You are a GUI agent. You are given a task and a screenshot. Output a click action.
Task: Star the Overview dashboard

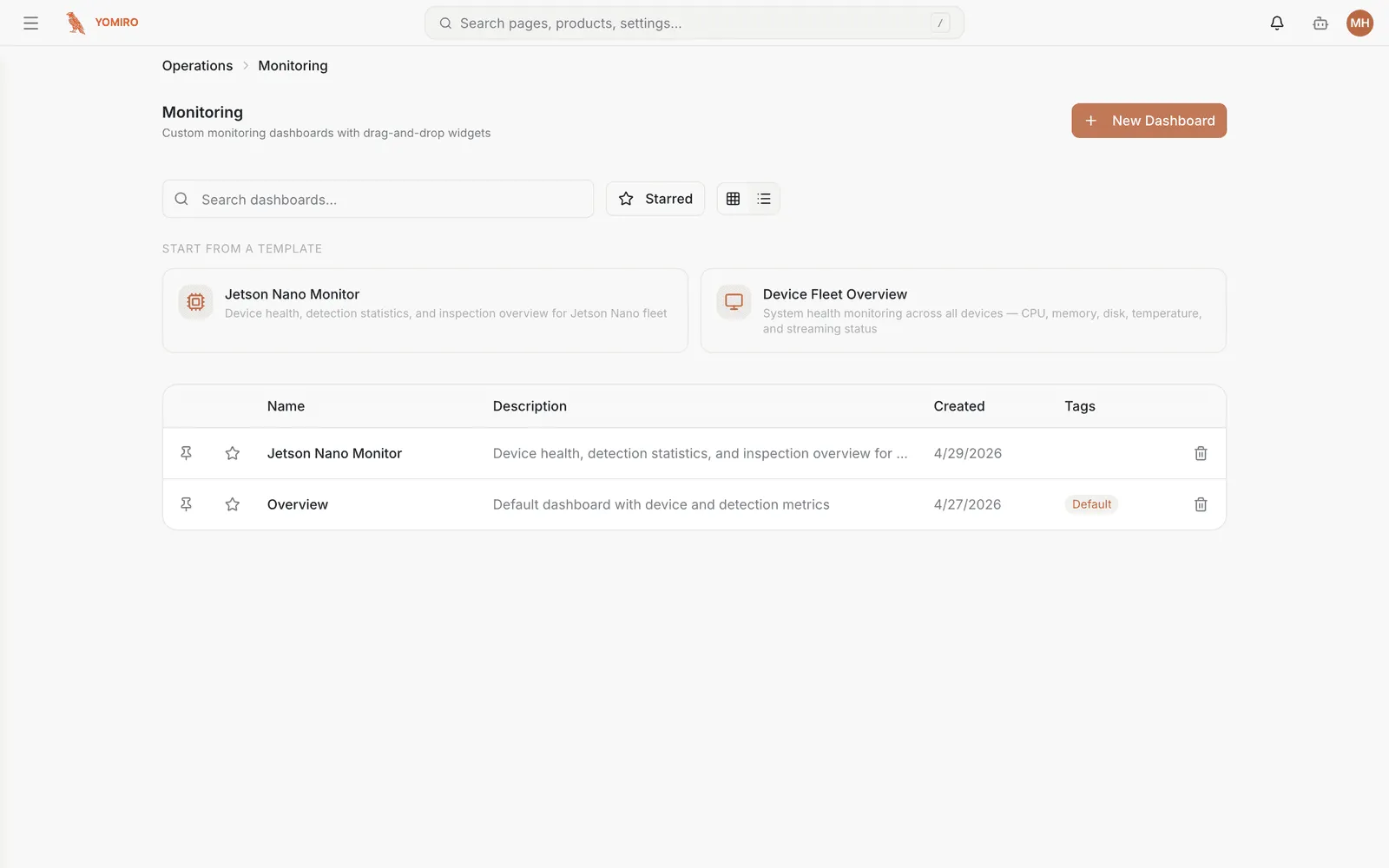pos(233,504)
